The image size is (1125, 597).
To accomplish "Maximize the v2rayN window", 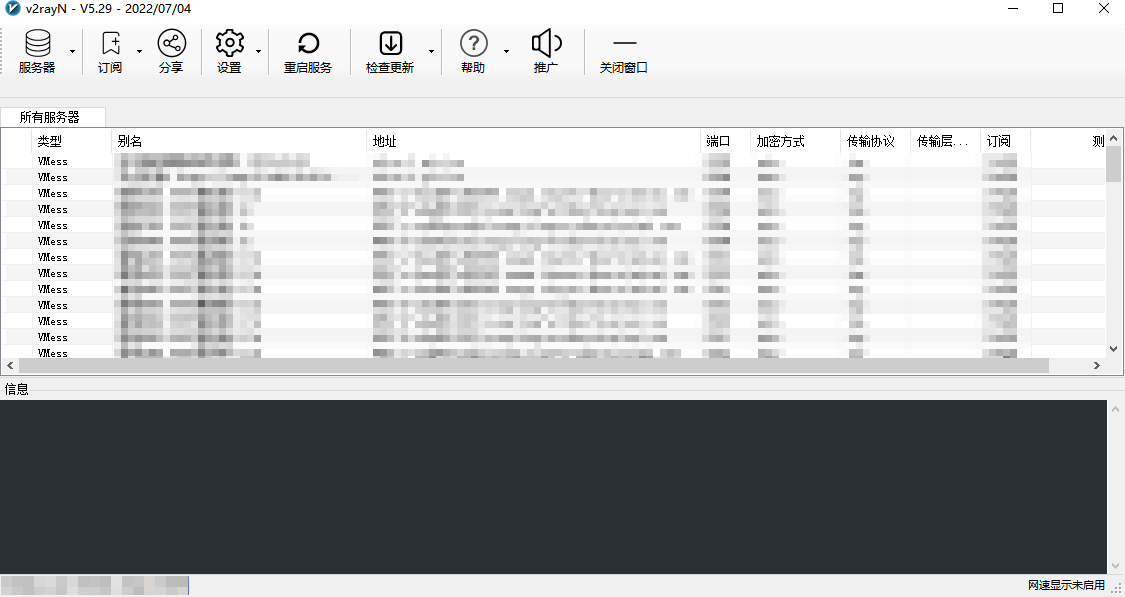I will [1058, 9].
